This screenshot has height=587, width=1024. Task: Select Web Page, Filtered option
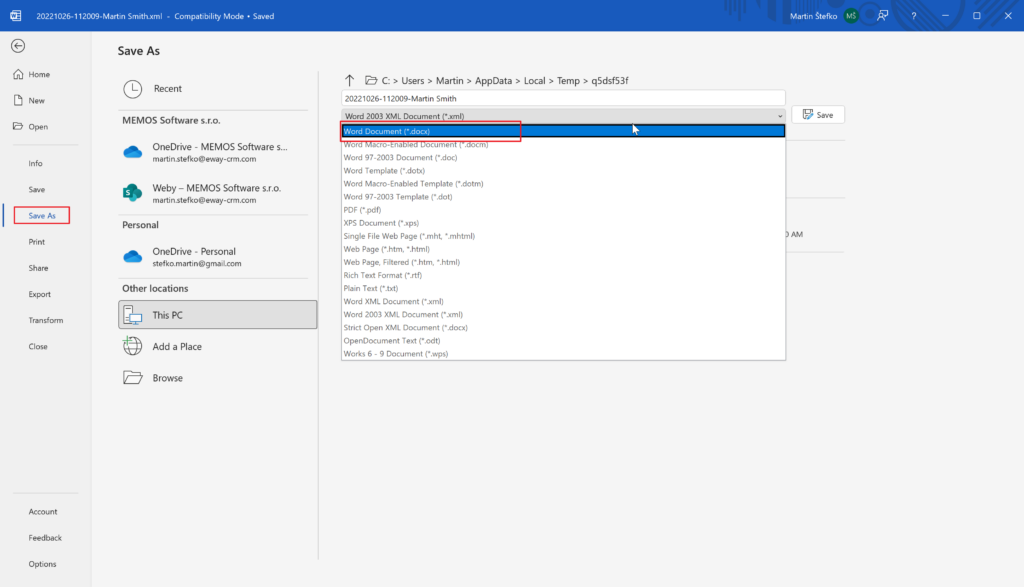pyautogui.click(x=563, y=262)
